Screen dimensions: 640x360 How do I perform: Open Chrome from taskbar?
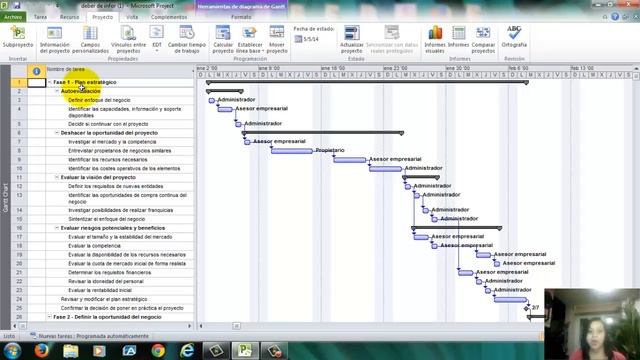[158, 351]
